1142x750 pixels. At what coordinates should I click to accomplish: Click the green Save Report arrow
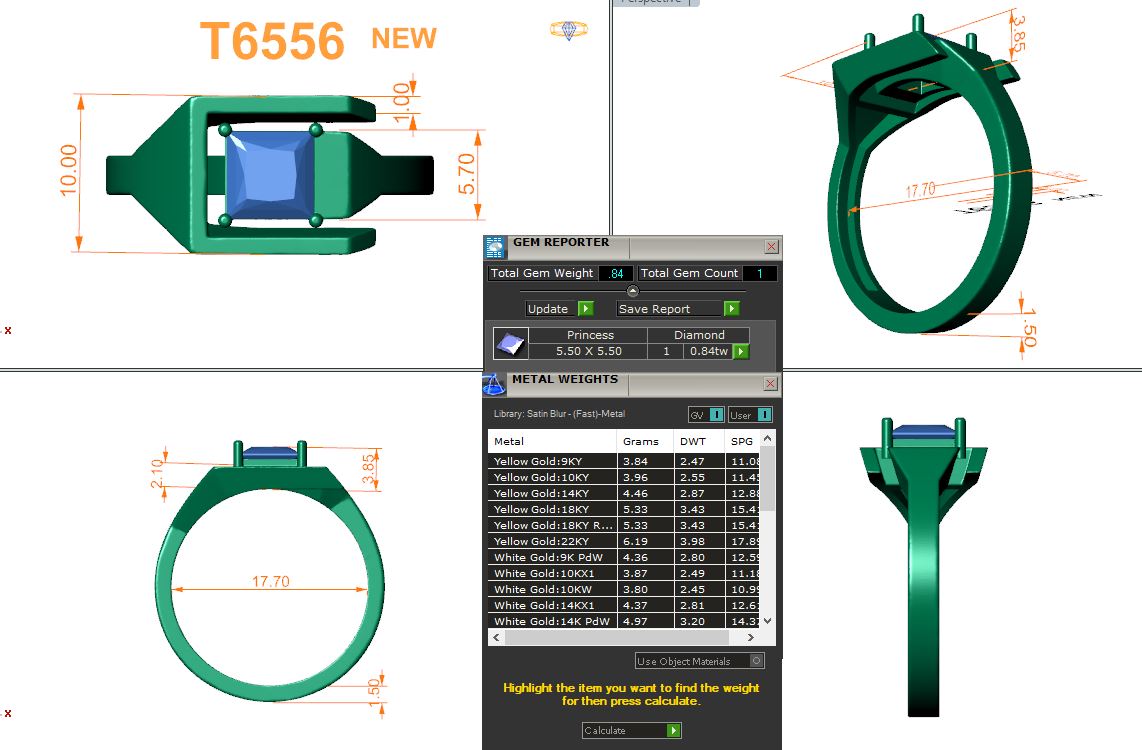coord(732,309)
